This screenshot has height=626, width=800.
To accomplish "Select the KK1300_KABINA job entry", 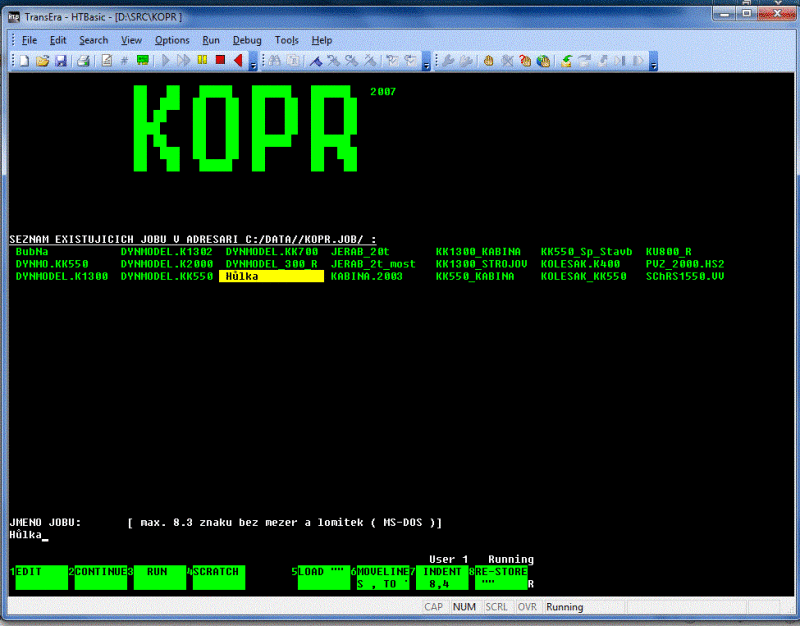I will [x=478, y=252].
